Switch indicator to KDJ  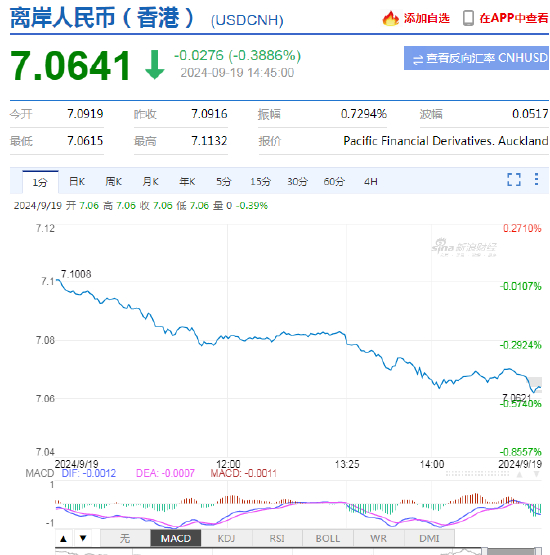226,538
